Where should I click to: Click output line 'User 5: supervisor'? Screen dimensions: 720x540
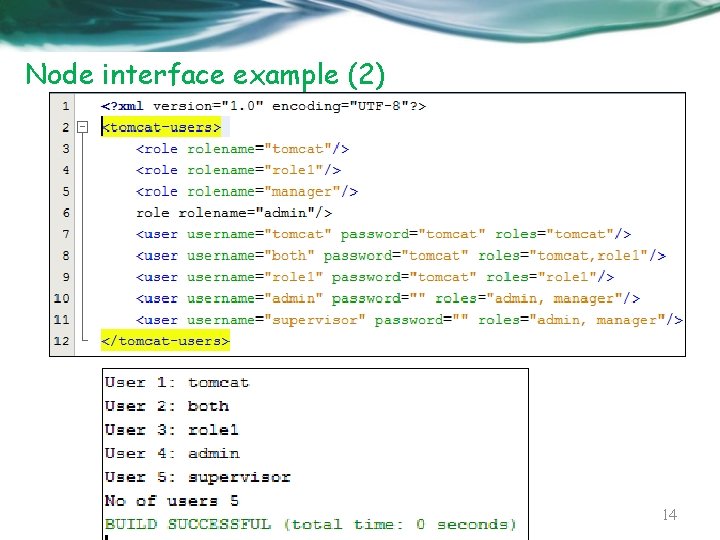tap(198, 477)
